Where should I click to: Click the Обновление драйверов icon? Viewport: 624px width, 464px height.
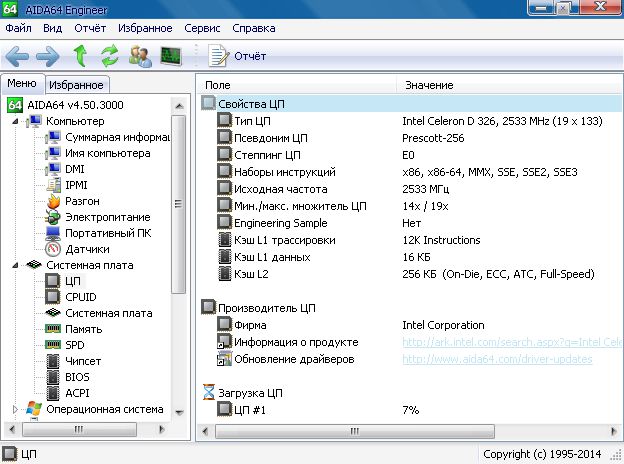pyautogui.click(x=224, y=359)
